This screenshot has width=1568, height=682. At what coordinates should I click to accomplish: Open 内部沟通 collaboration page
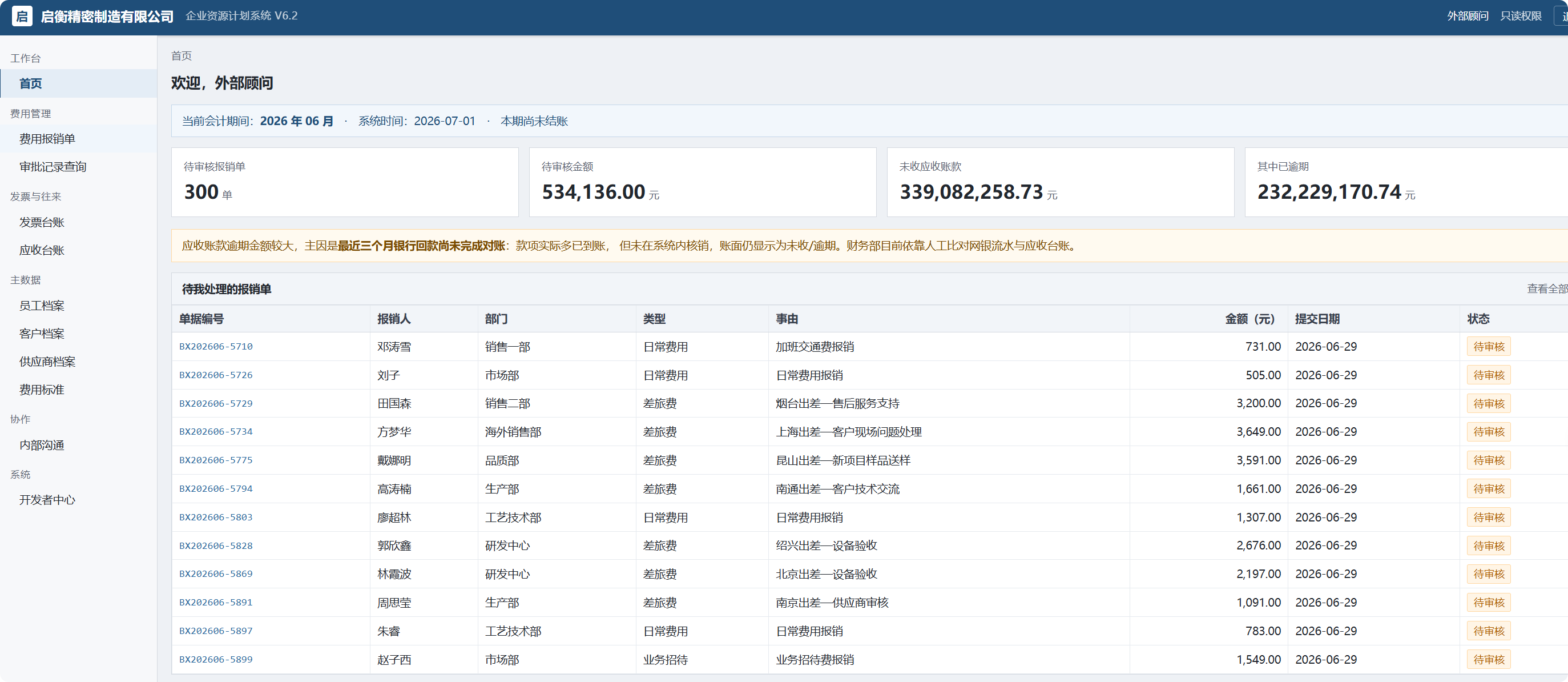79,445
